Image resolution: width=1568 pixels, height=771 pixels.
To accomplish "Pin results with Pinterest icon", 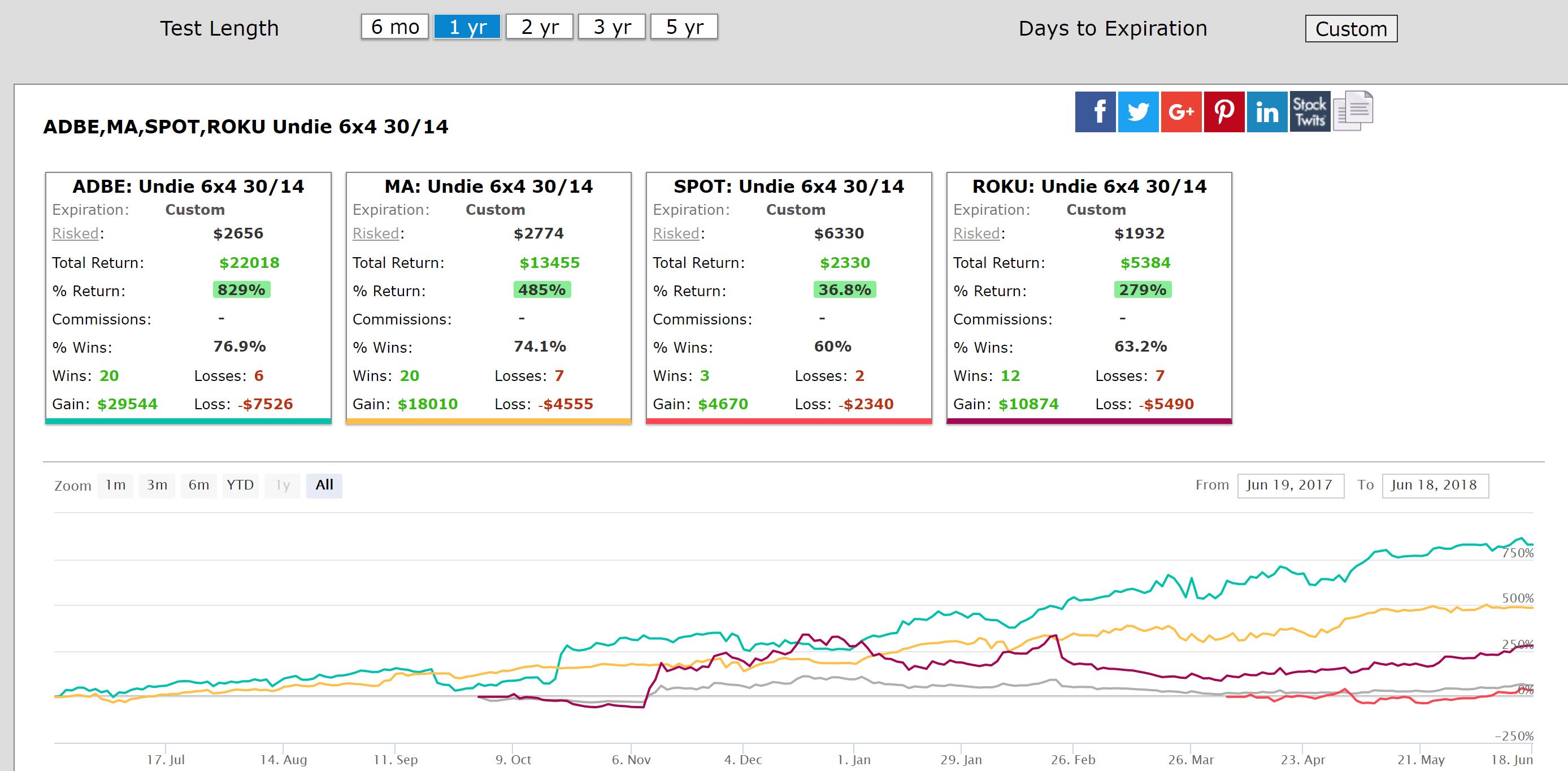I will pos(1224,112).
